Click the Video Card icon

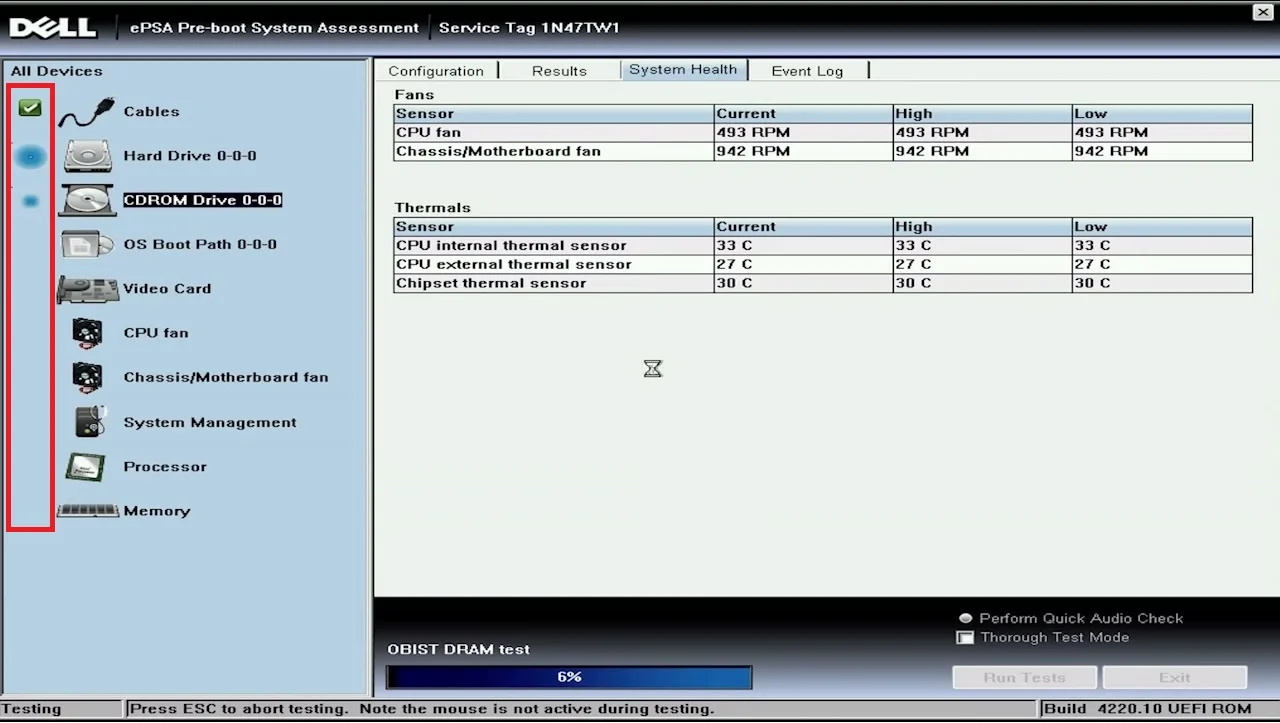coord(88,289)
